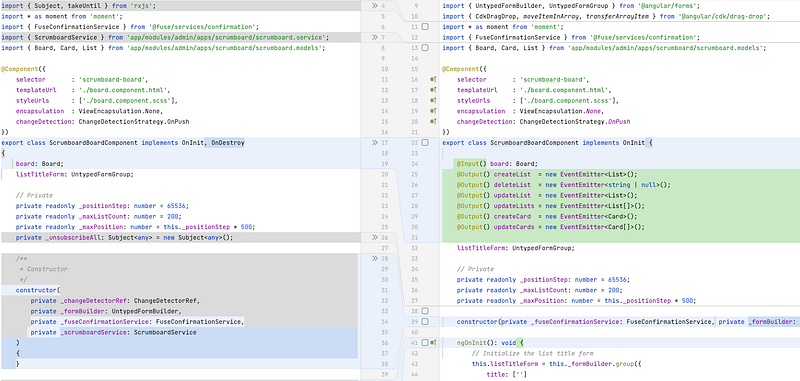Apply change arrow beside left line 26
Viewport: 800px width, 381px height.
(x=375, y=238)
